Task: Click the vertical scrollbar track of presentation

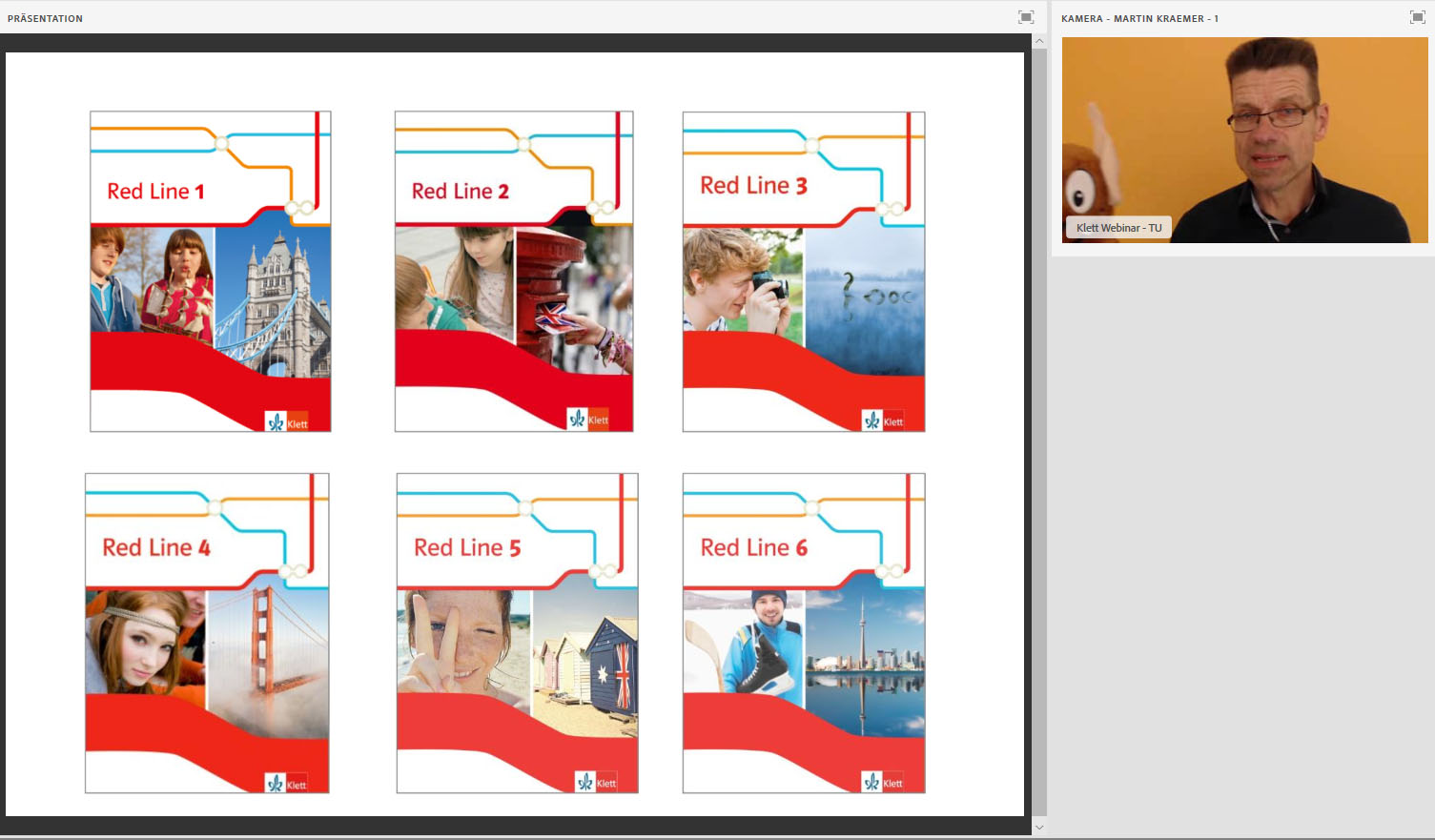Action: pos(1039,434)
